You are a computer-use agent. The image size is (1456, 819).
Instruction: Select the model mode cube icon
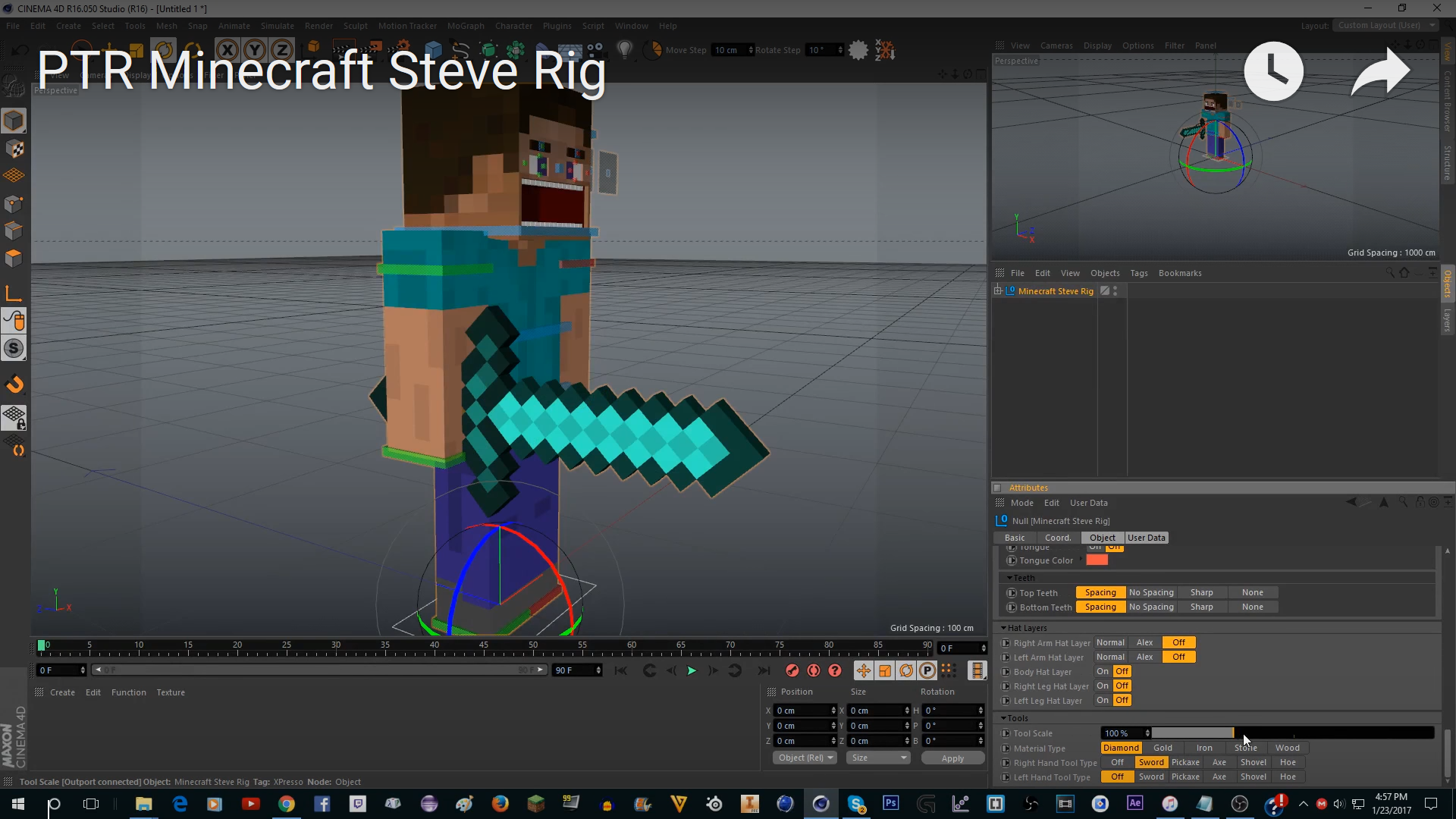[14, 121]
